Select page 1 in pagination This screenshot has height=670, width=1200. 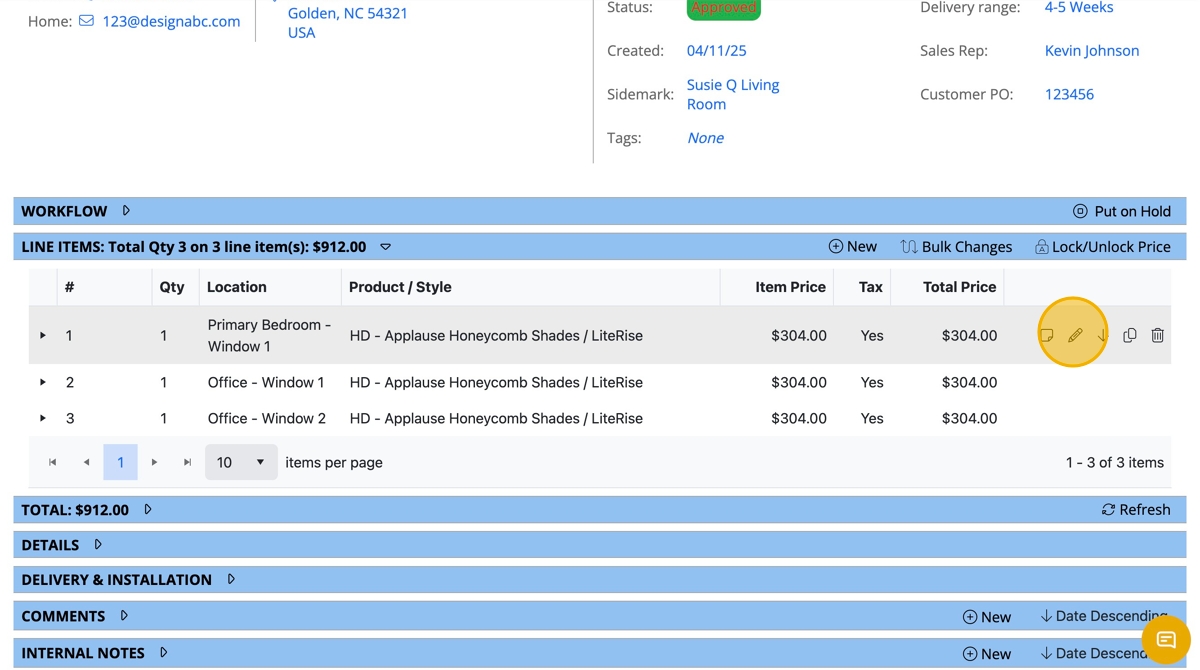pos(120,462)
